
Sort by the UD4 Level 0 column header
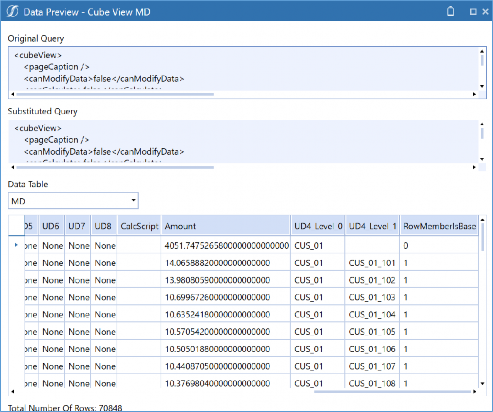[x=318, y=226]
